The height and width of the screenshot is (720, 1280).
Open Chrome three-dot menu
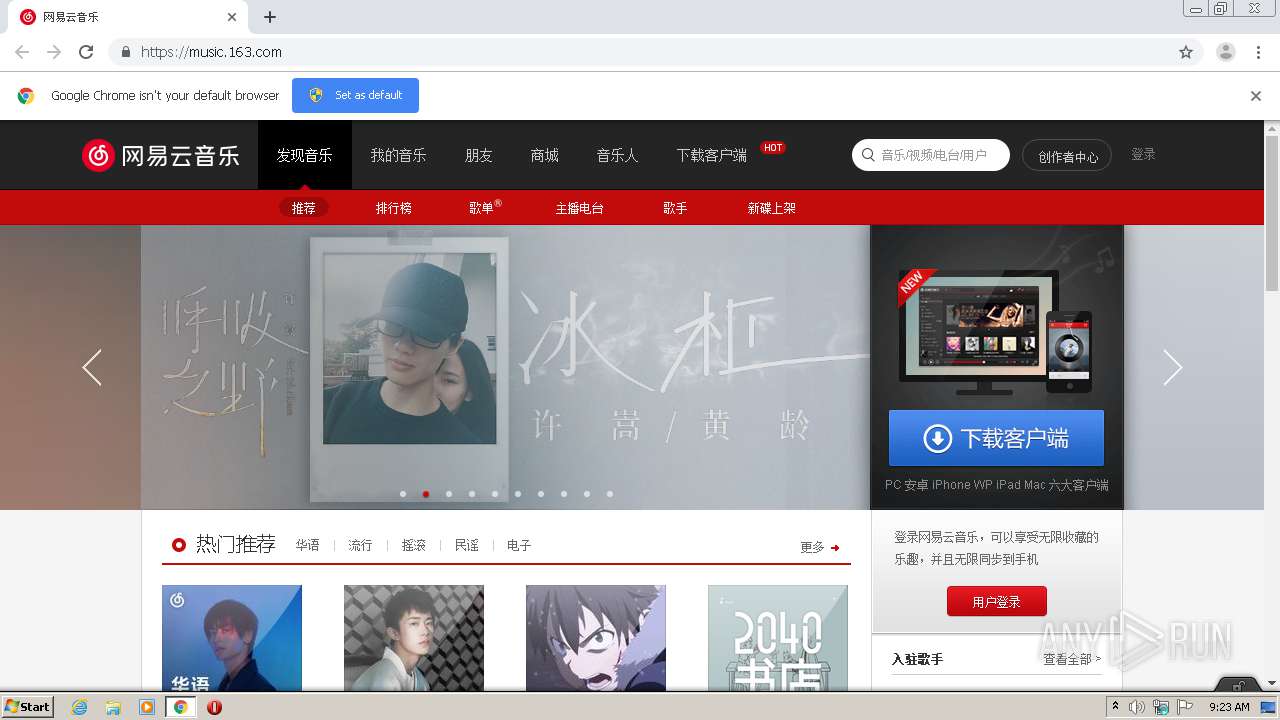point(1259,52)
